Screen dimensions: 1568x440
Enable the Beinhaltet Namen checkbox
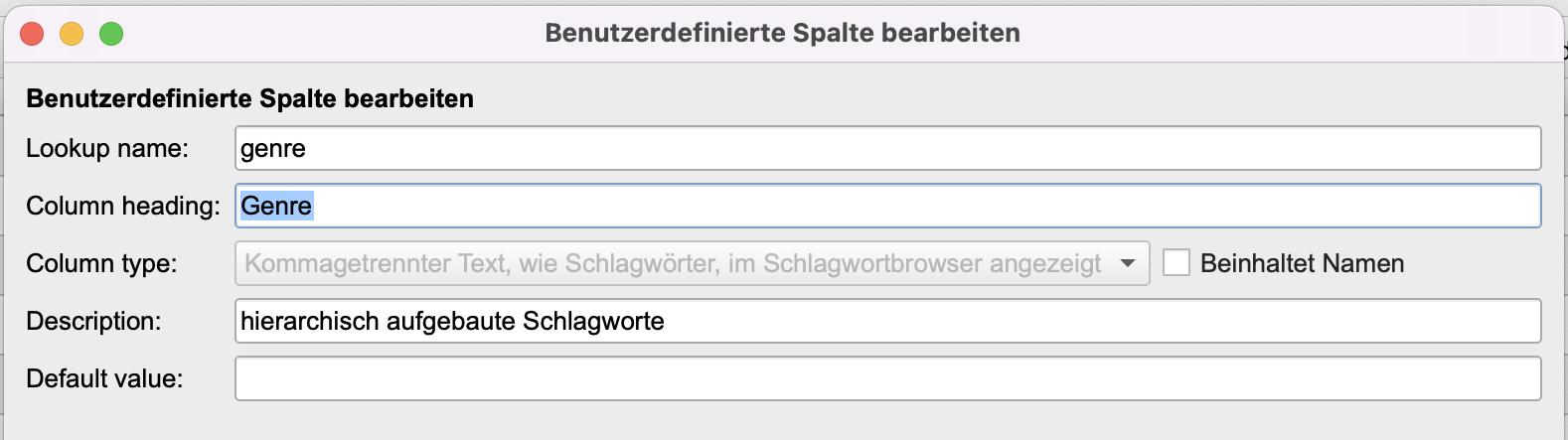tap(1176, 263)
